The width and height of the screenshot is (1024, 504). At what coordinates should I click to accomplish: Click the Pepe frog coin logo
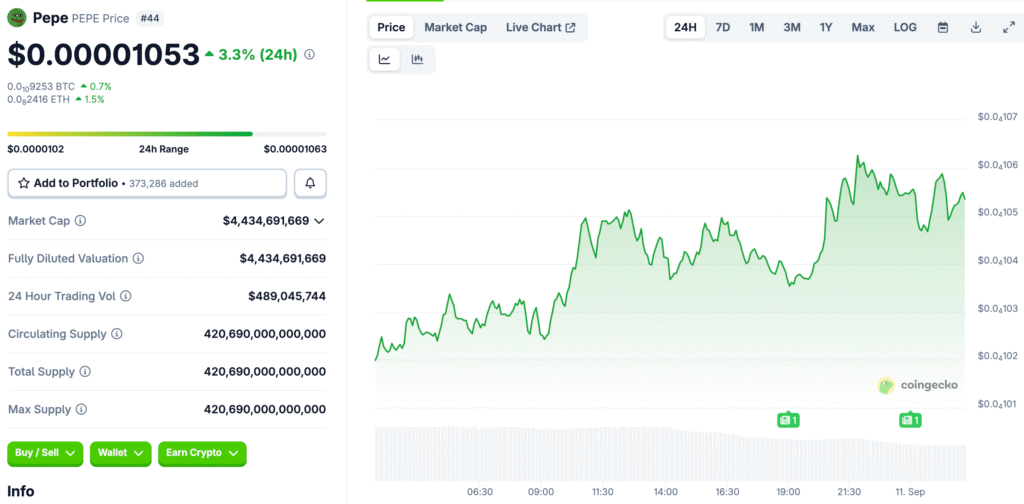[x=16, y=18]
